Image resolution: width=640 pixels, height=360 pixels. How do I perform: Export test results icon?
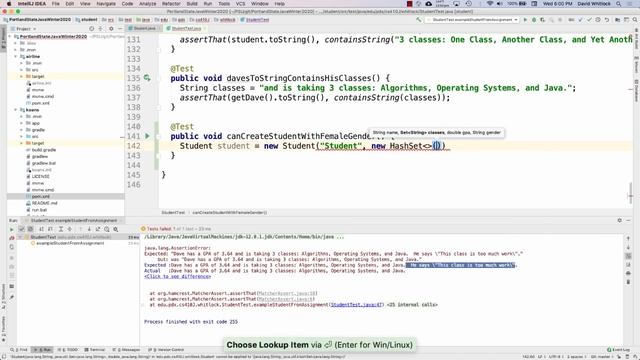[x=98, y=229]
